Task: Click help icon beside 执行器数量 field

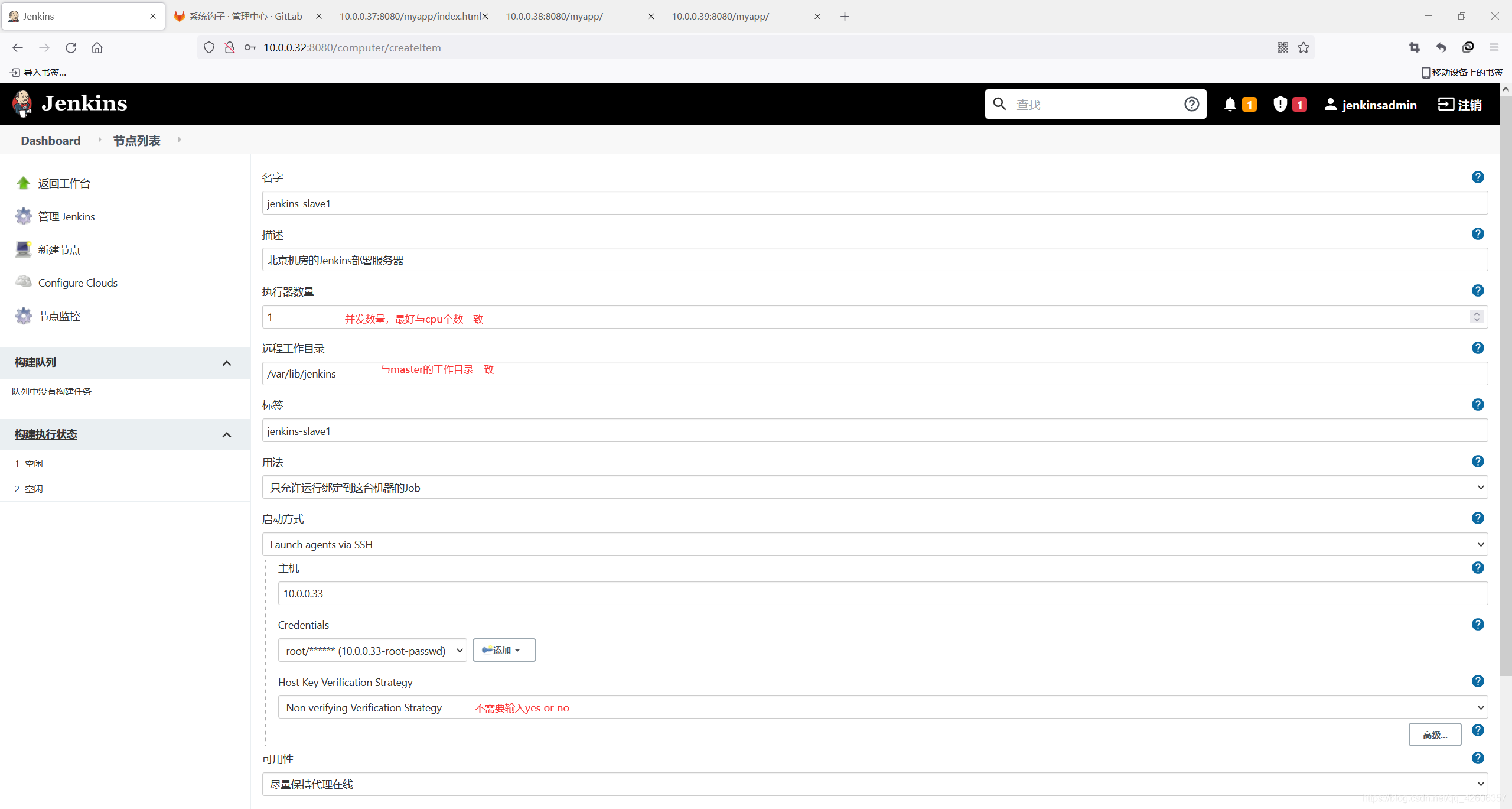Action: (x=1477, y=291)
